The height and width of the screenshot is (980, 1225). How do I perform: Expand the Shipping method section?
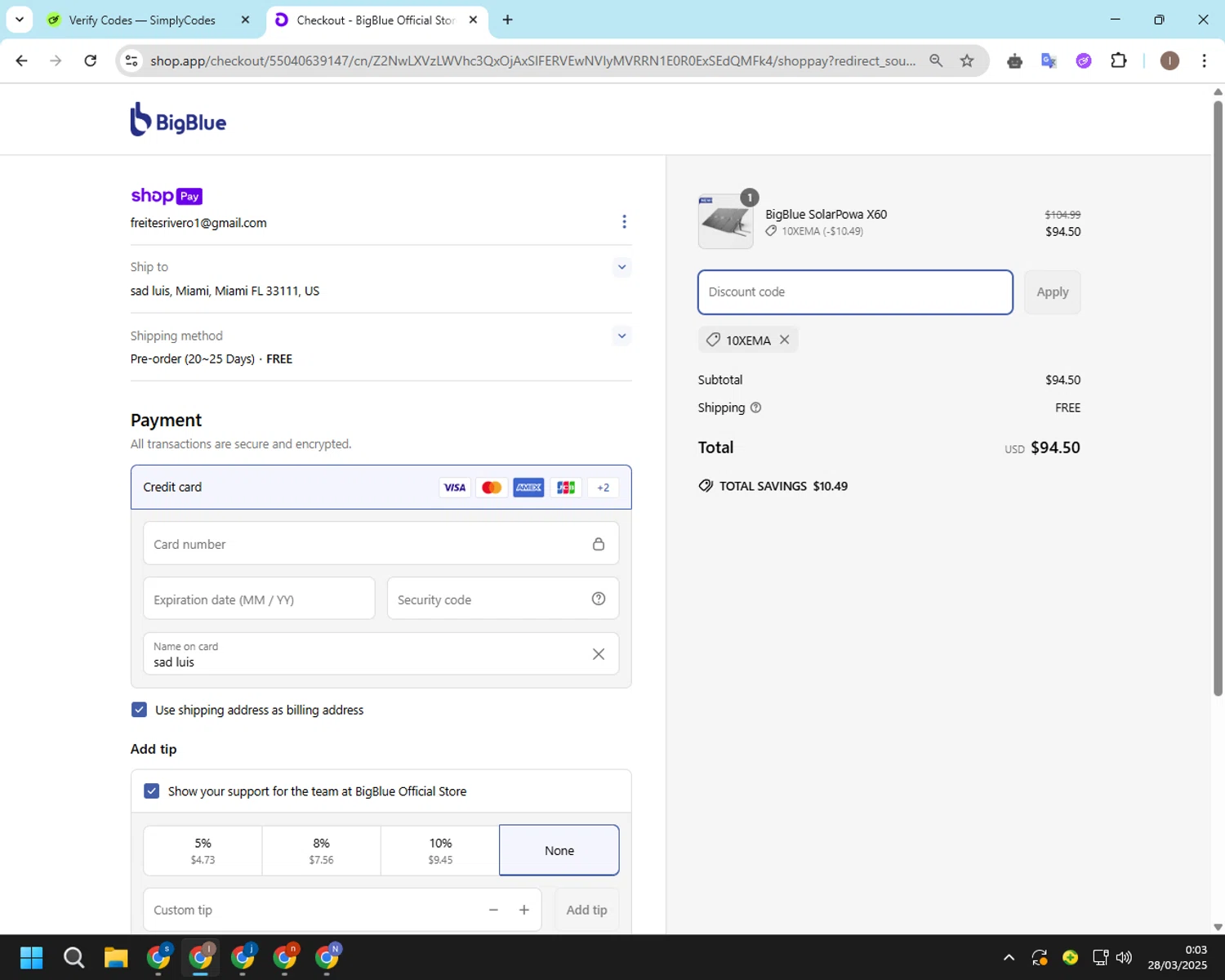click(x=621, y=336)
